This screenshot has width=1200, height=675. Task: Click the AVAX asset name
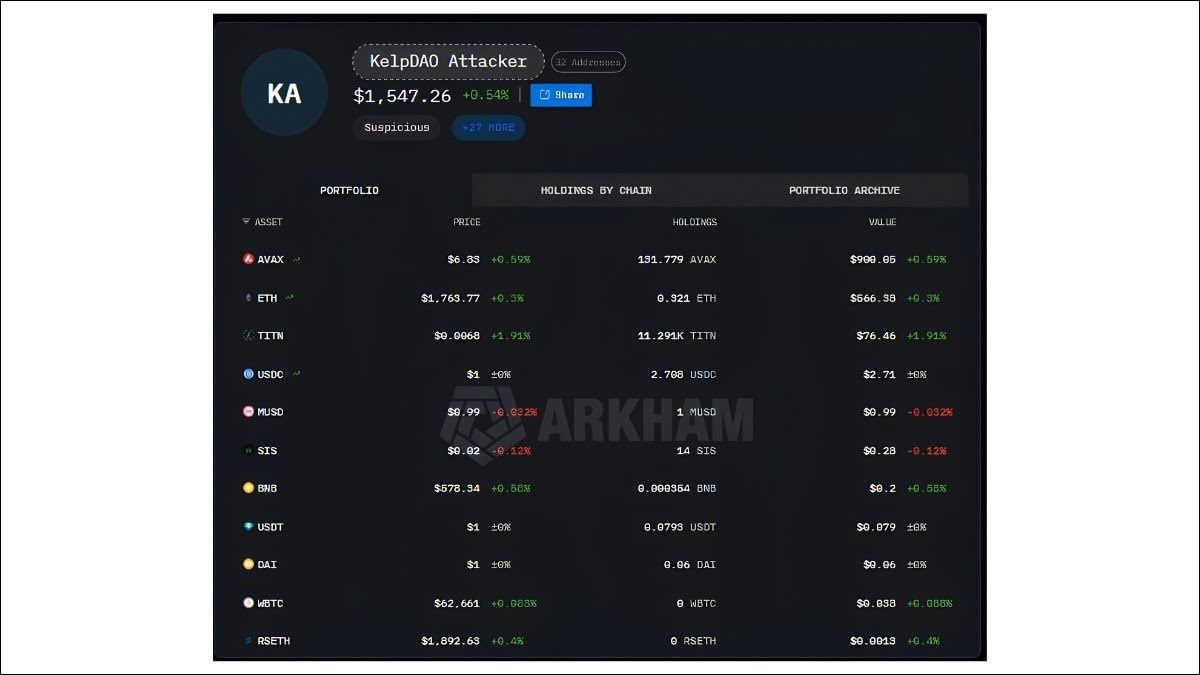pyautogui.click(x=271, y=259)
